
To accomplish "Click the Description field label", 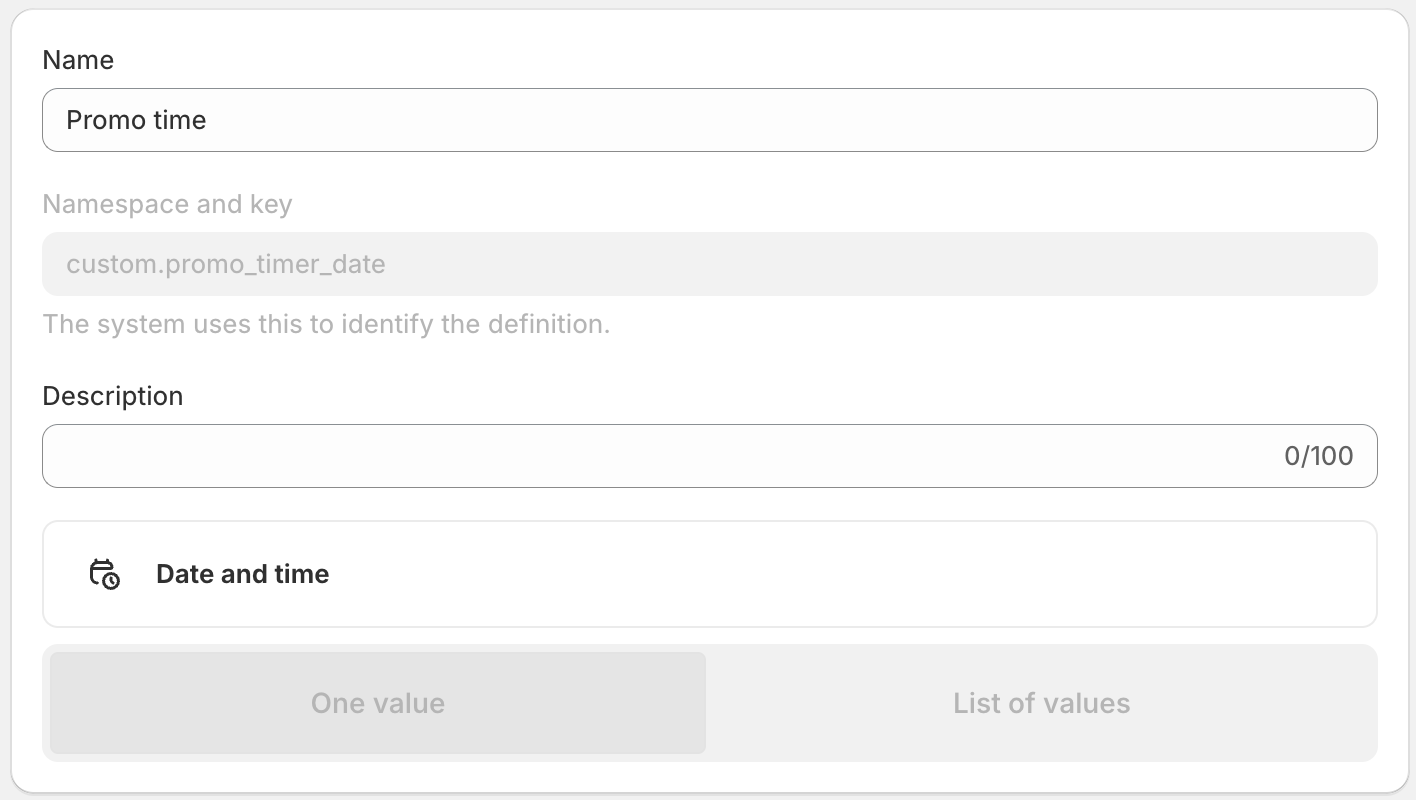I will coord(113,396).
